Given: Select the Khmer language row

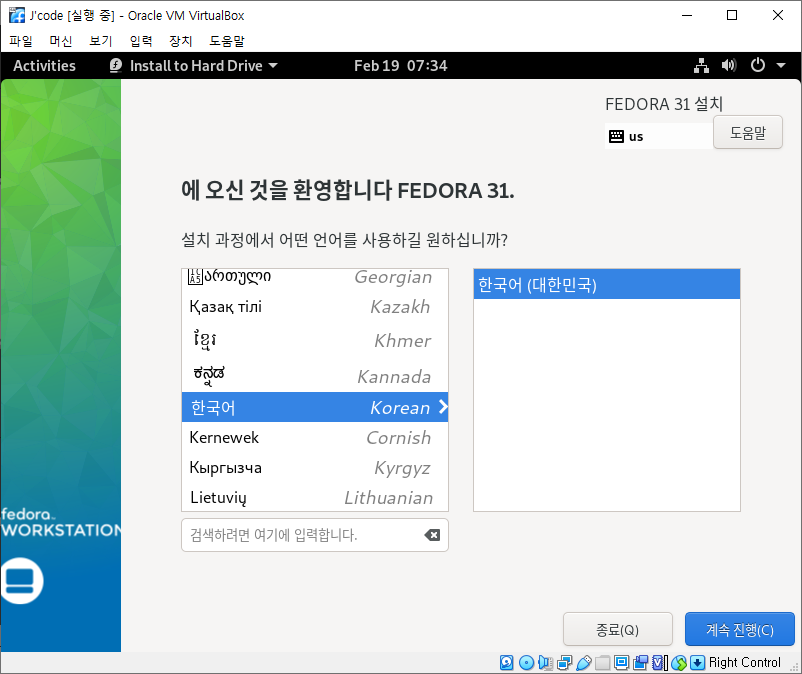Looking at the screenshot, I should pos(315,340).
